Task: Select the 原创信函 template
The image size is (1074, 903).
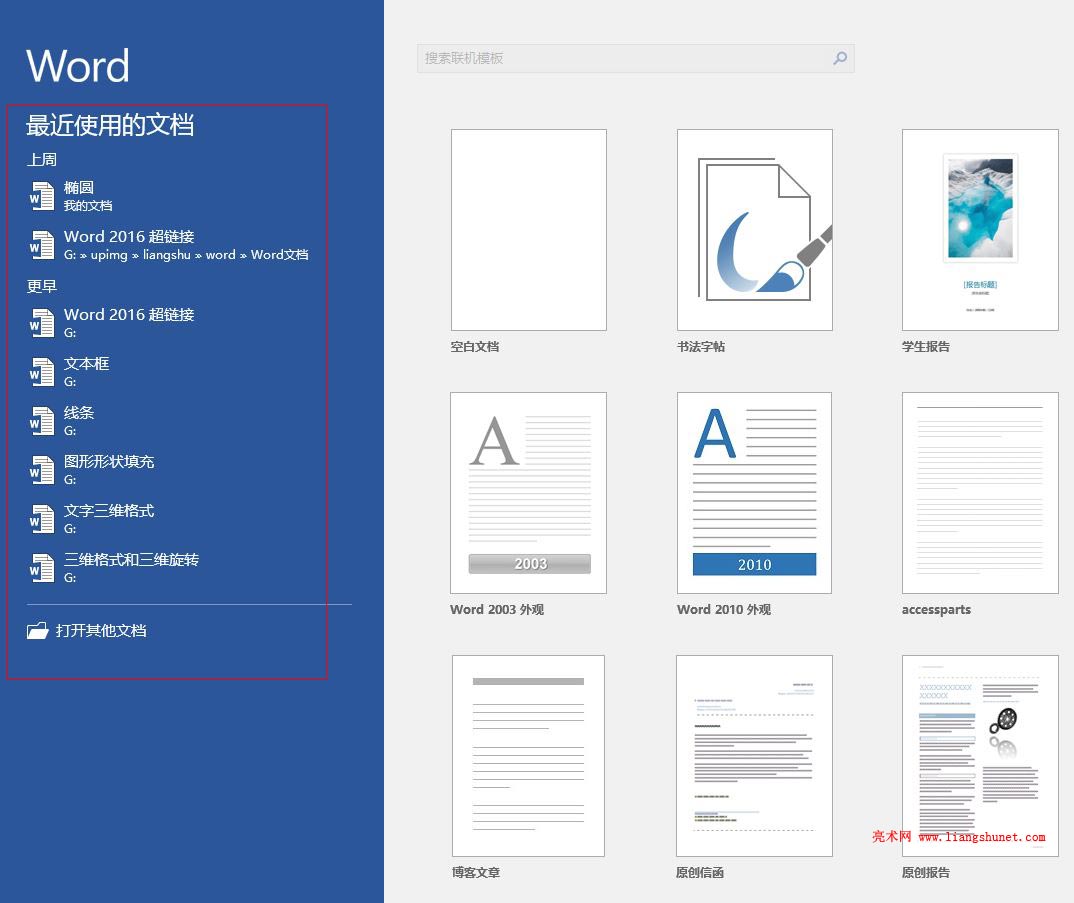Action: click(754, 756)
